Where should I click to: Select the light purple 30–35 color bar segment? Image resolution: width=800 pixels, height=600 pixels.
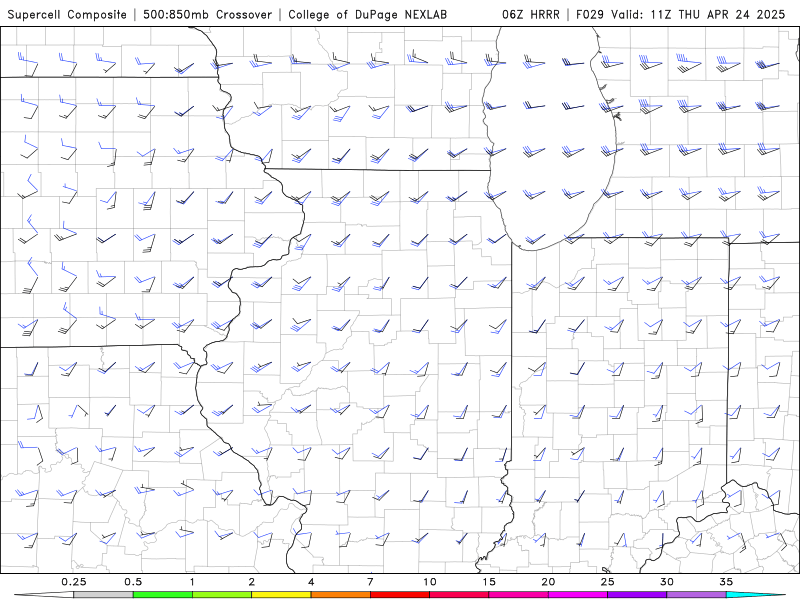click(x=696, y=595)
